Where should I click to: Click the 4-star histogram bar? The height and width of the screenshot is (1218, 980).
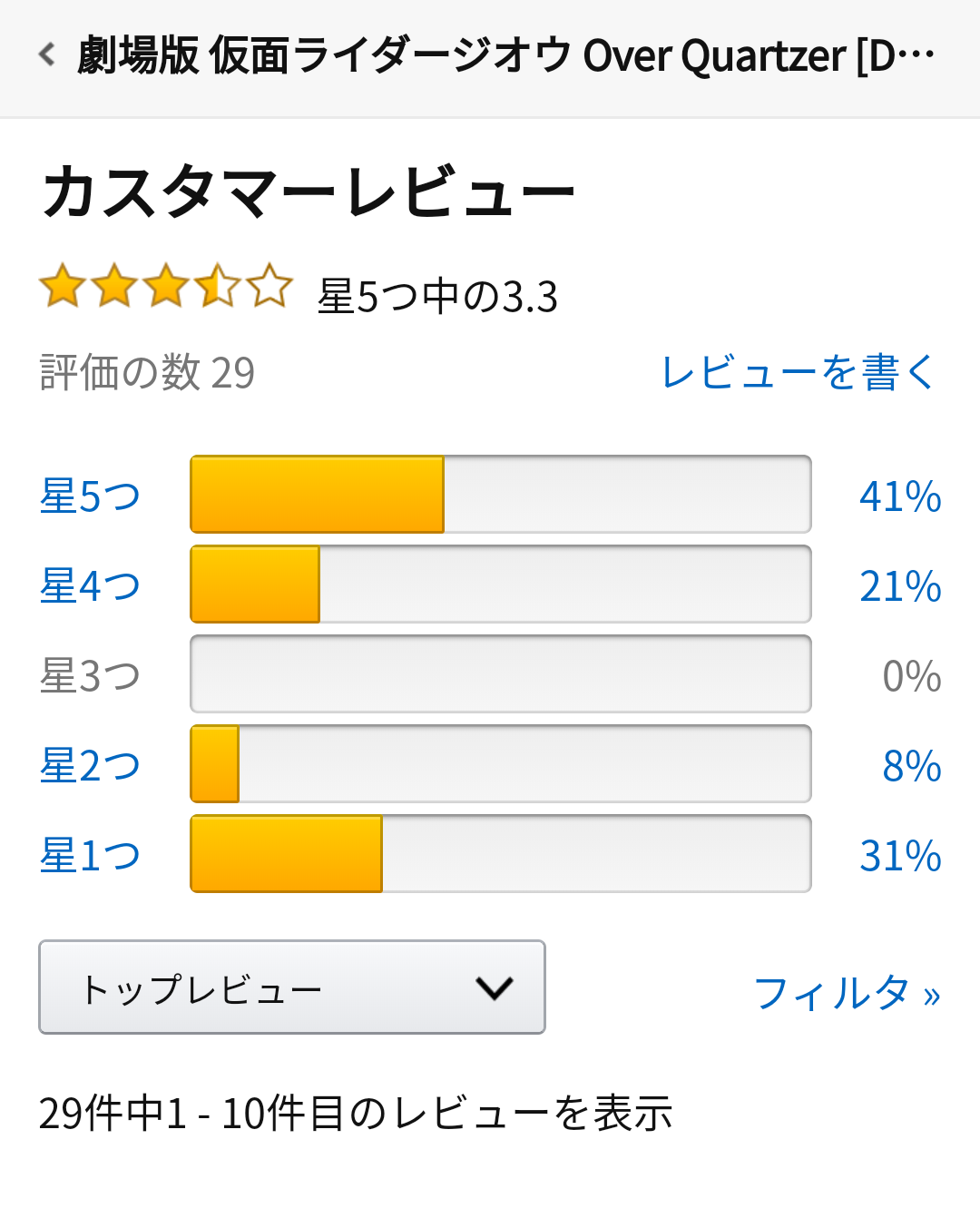tap(500, 584)
